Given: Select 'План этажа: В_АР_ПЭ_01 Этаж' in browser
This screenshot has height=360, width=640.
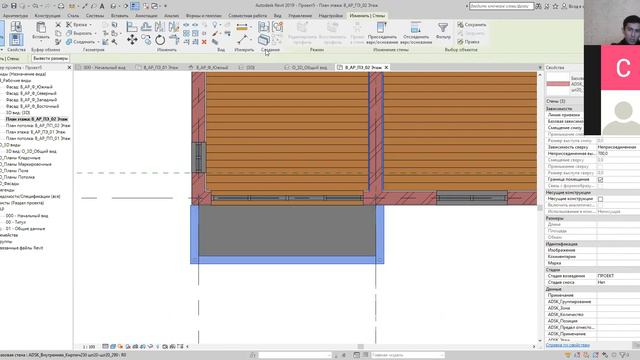Looking at the screenshot, I should (x=35, y=132).
